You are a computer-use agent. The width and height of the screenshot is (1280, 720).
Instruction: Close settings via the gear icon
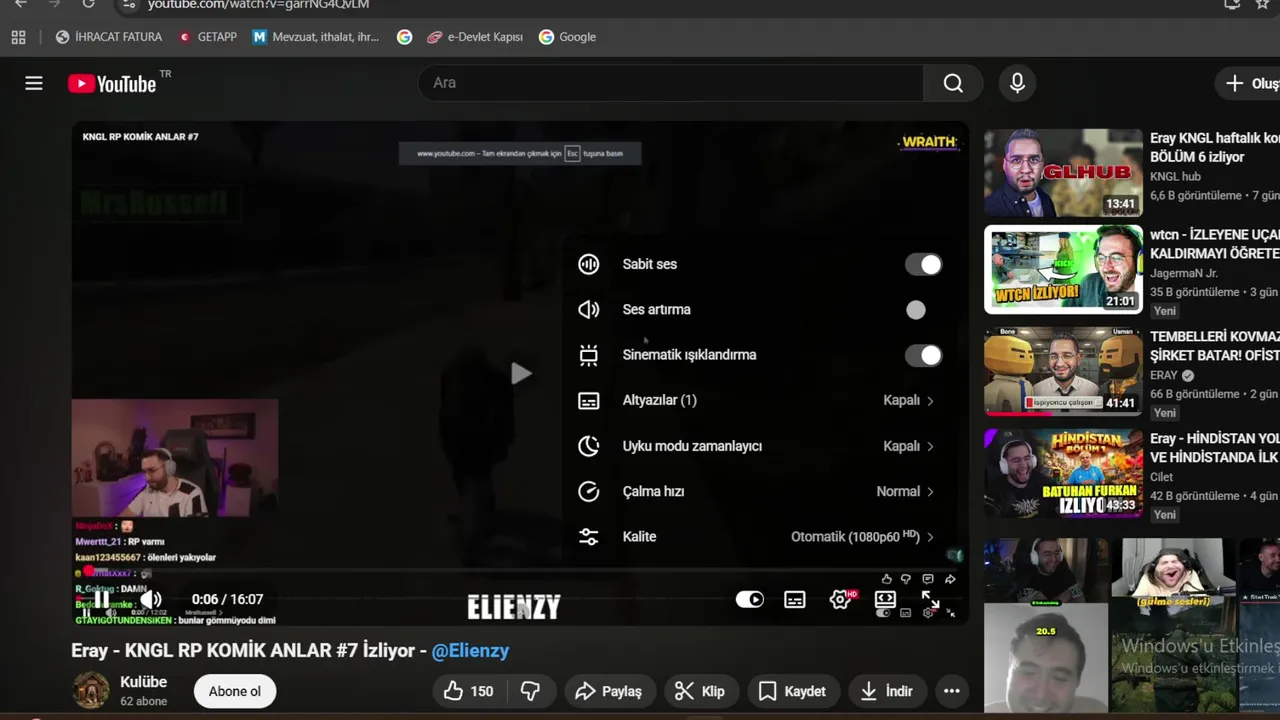pos(841,599)
